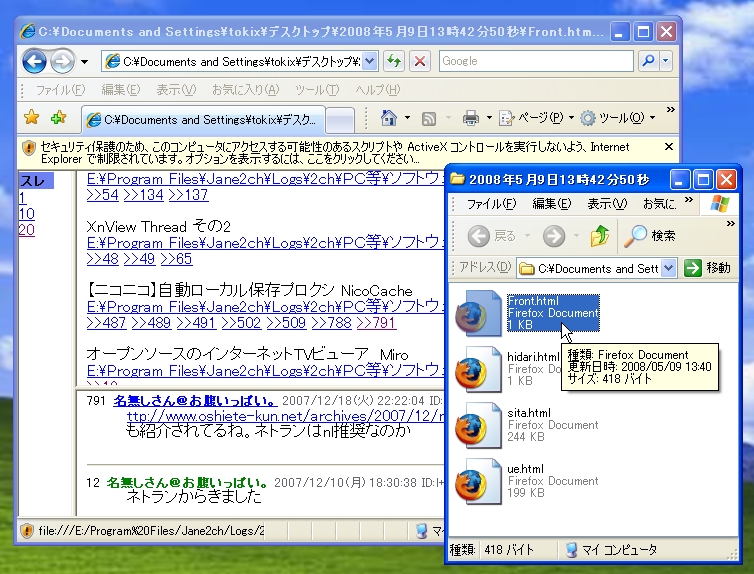Open the >>791 reply link

point(377,323)
